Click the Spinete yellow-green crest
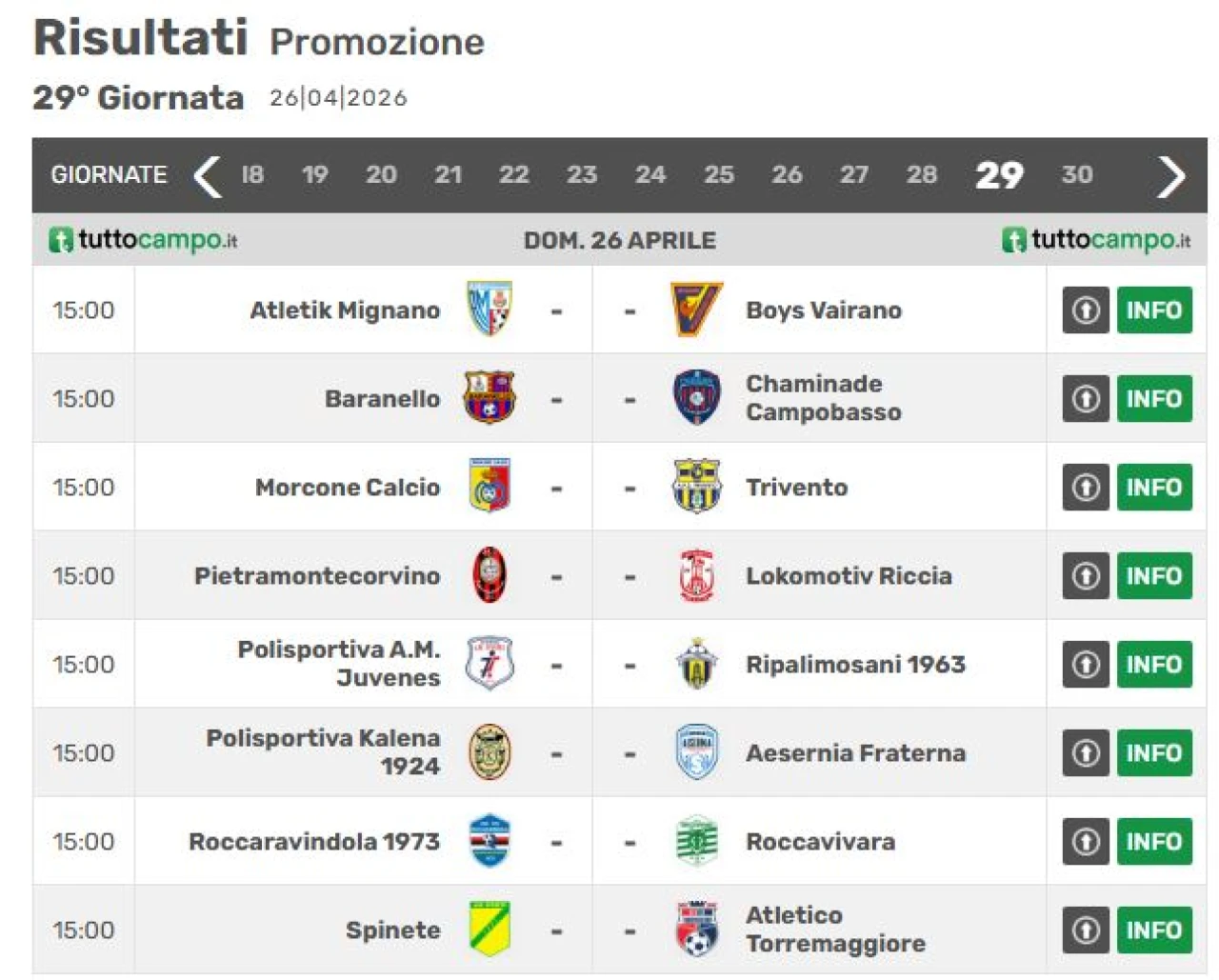Viewport: 1219px width, 980px height. (x=490, y=930)
